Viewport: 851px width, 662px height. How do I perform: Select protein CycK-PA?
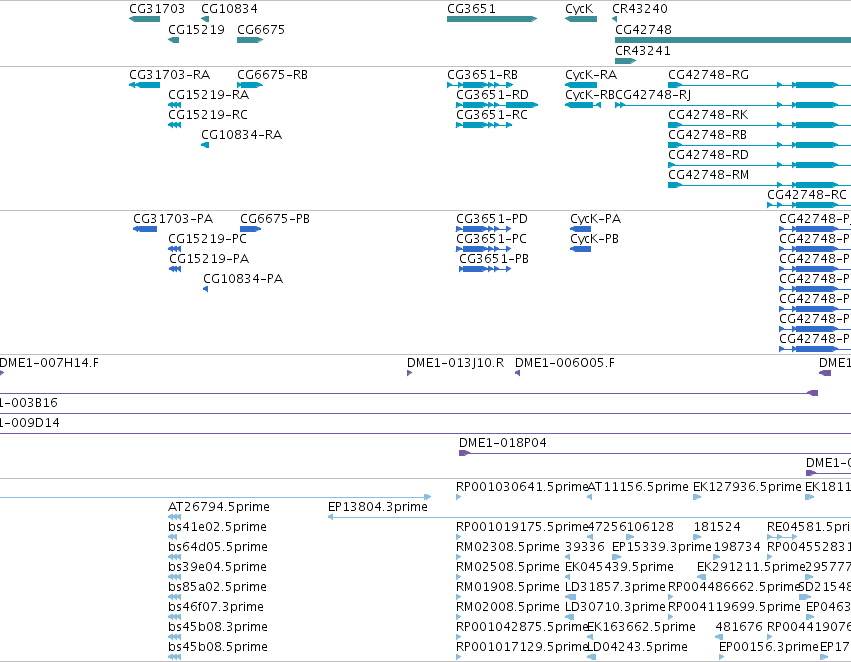click(595, 219)
